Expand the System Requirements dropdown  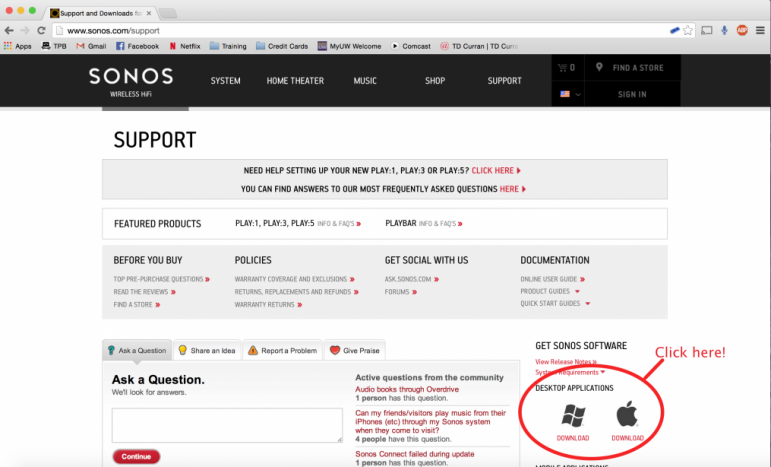[x=570, y=373]
